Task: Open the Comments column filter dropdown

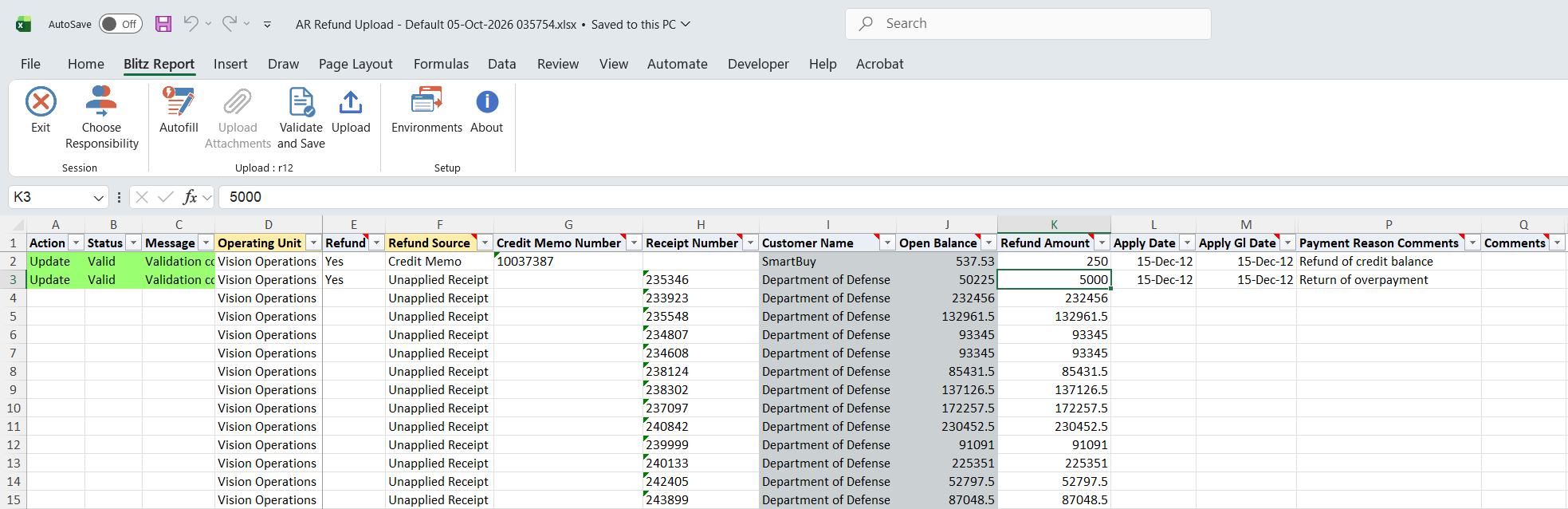Action: [1557, 243]
